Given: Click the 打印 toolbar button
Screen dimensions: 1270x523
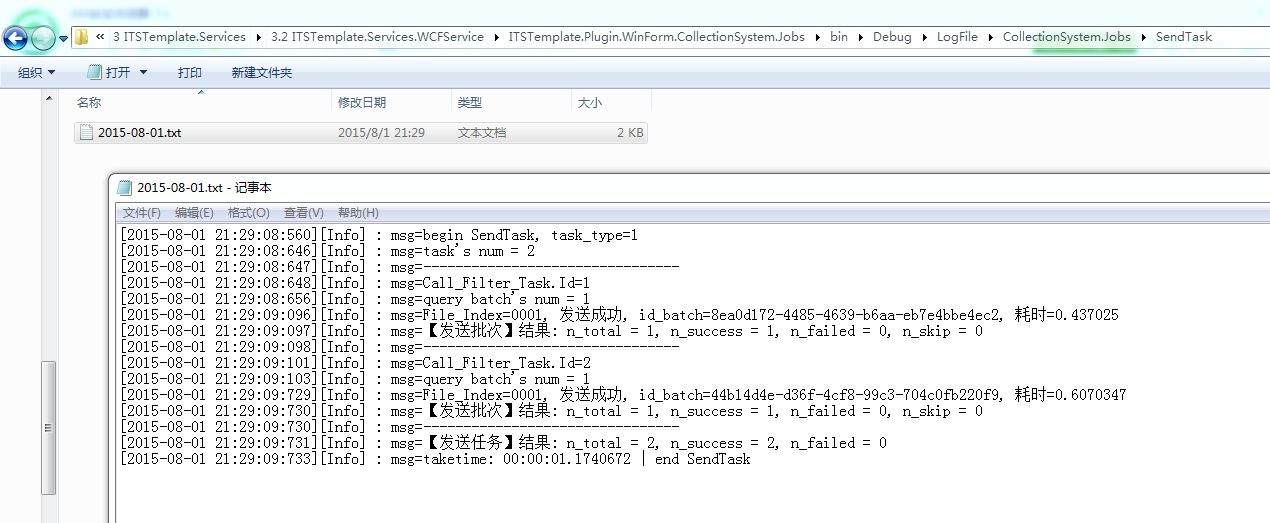Looking at the screenshot, I should tap(189, 73).
